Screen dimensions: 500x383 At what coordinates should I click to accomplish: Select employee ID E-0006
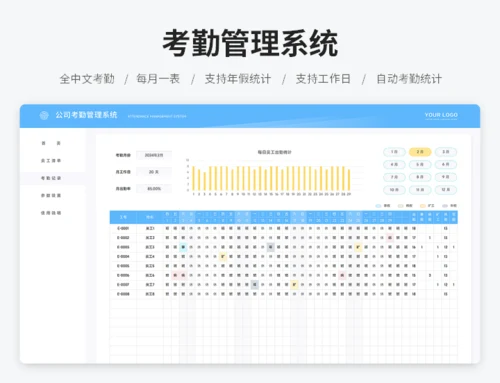pyautogui.click(x=123, y=275)
